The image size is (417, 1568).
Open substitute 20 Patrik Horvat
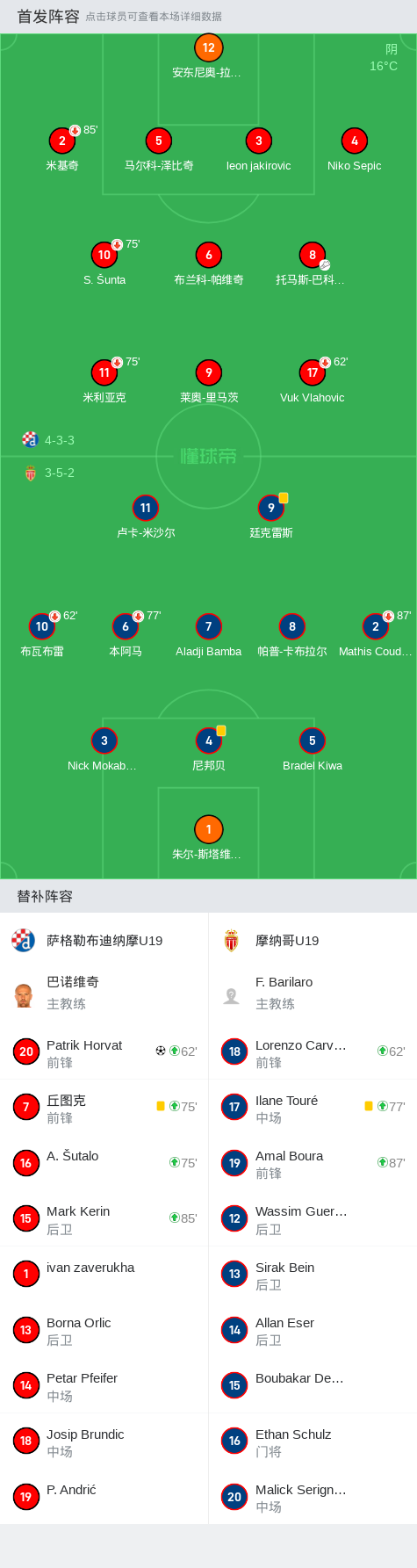click(104, 1051)
